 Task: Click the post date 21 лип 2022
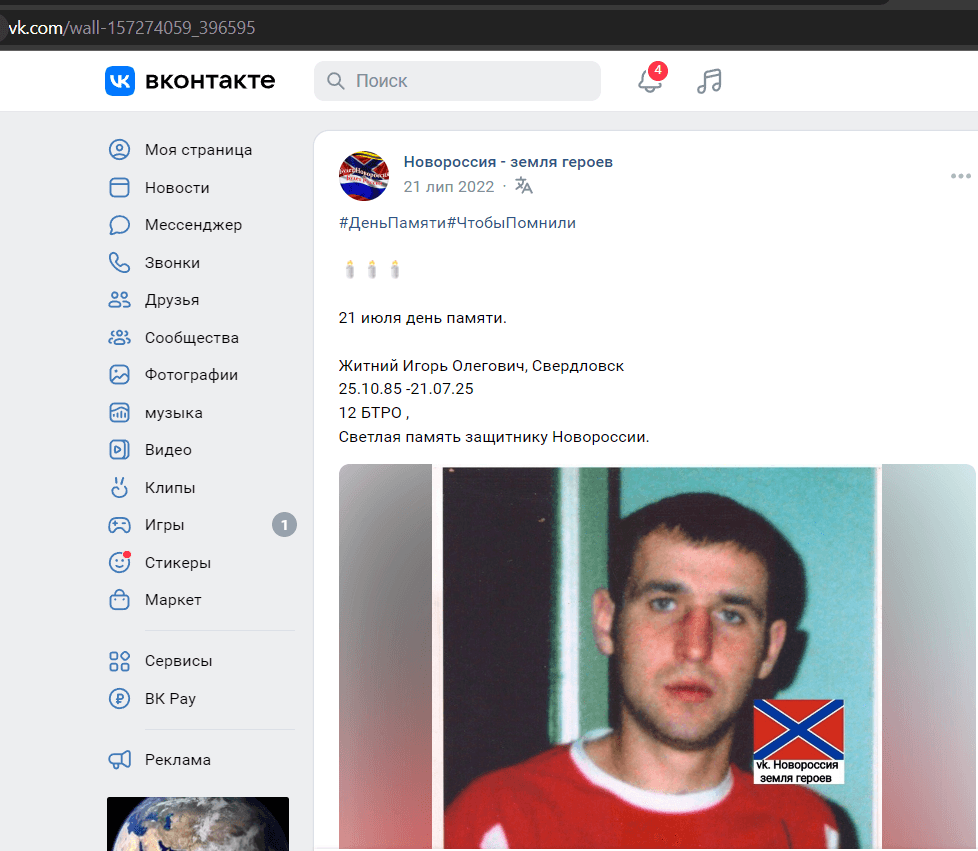[449, 186]
